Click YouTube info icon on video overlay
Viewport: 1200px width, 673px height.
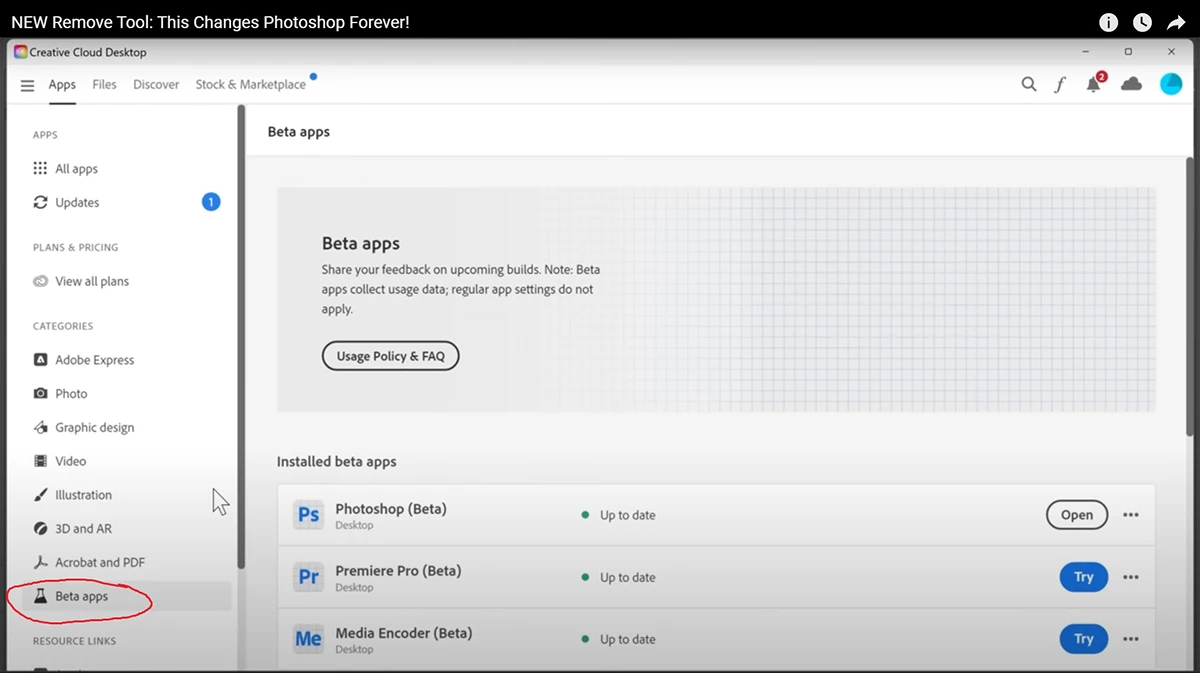[1108, 22]
